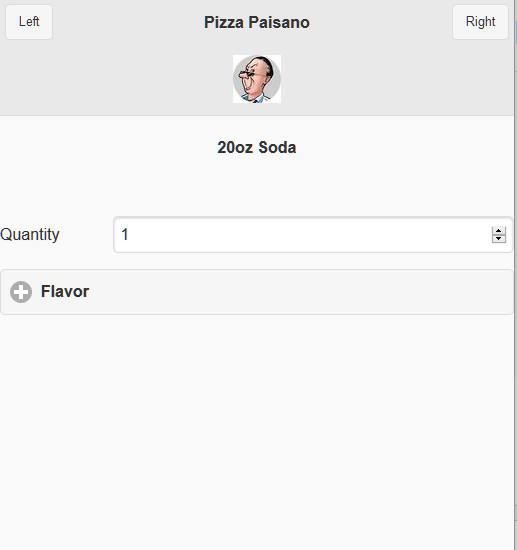Image resolution: width=517 pixels, height=550 pixels.
Task: Click the Quantity label text
Action: pyautogui.click(x=30, y=234)
